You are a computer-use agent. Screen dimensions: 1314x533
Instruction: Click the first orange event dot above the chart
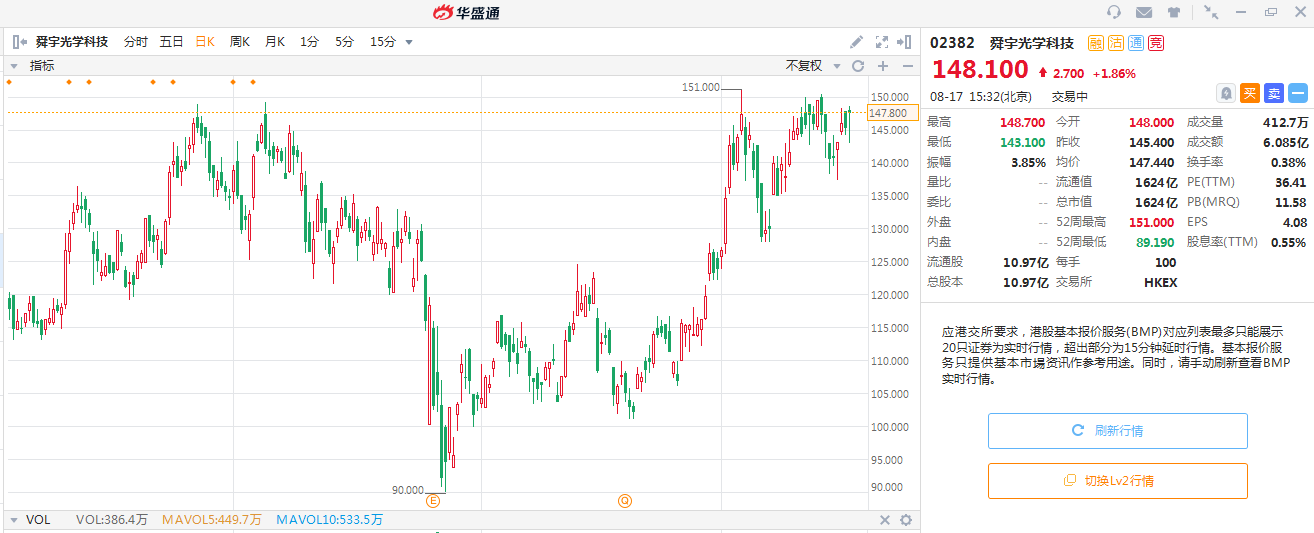click(9, 82)
